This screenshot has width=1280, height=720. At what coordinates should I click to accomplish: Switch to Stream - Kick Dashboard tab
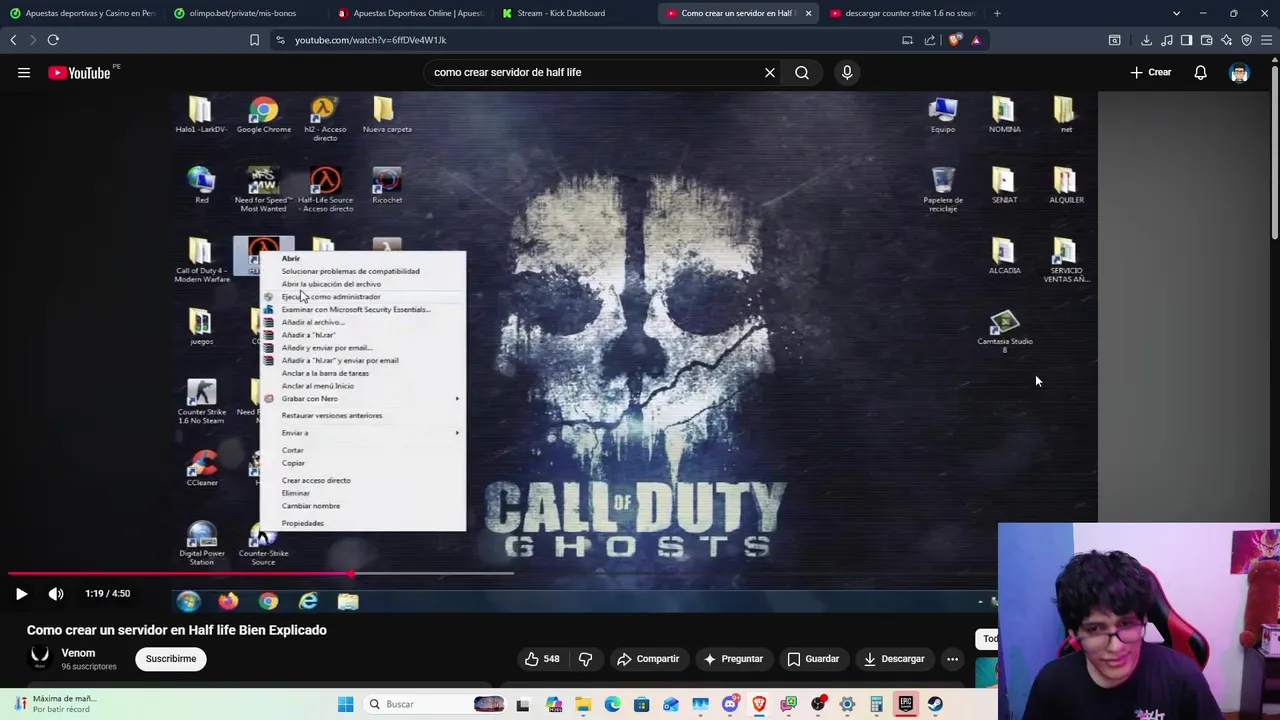tap(574, 13)
